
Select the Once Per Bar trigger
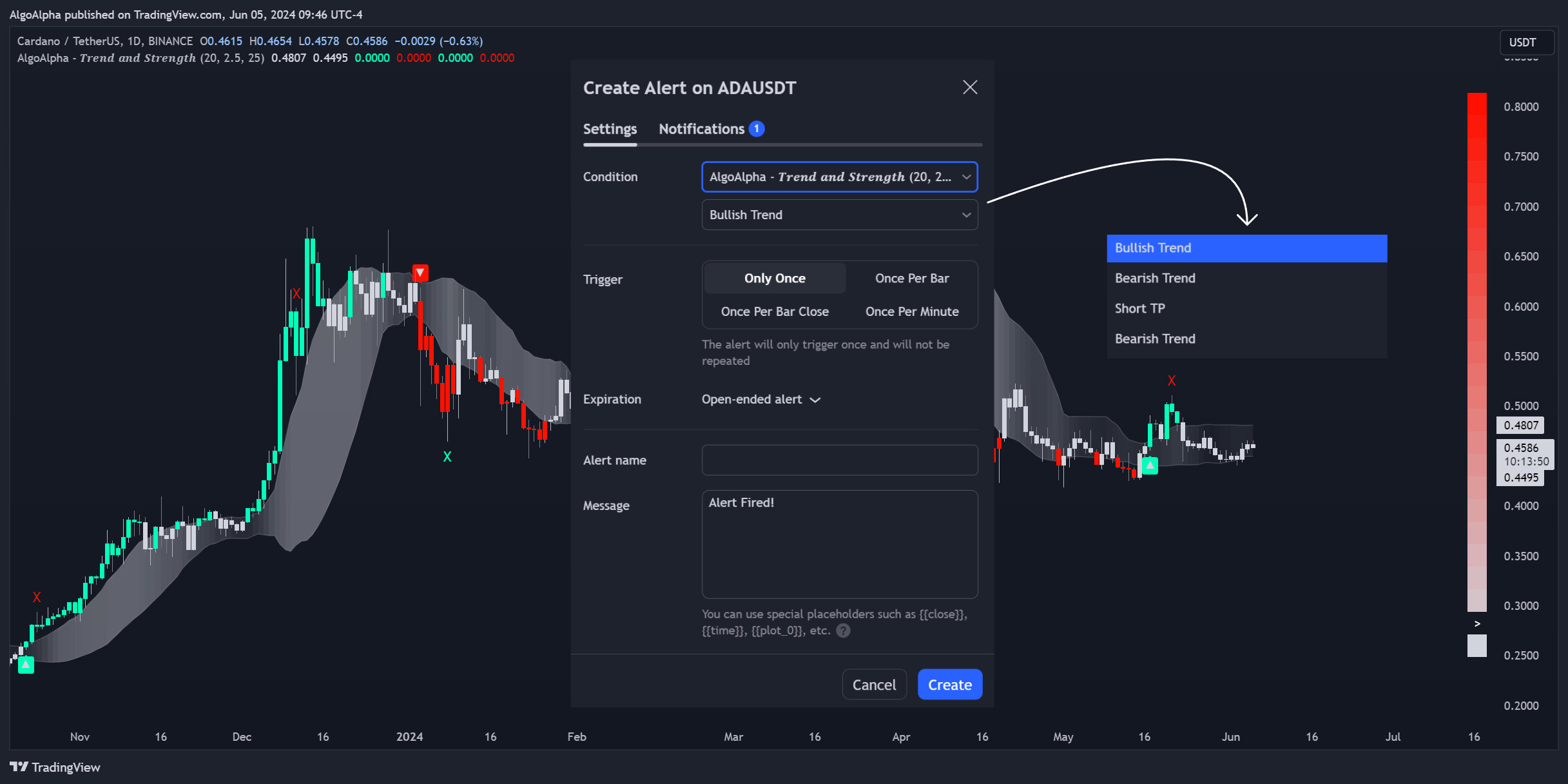pos(912,278)
